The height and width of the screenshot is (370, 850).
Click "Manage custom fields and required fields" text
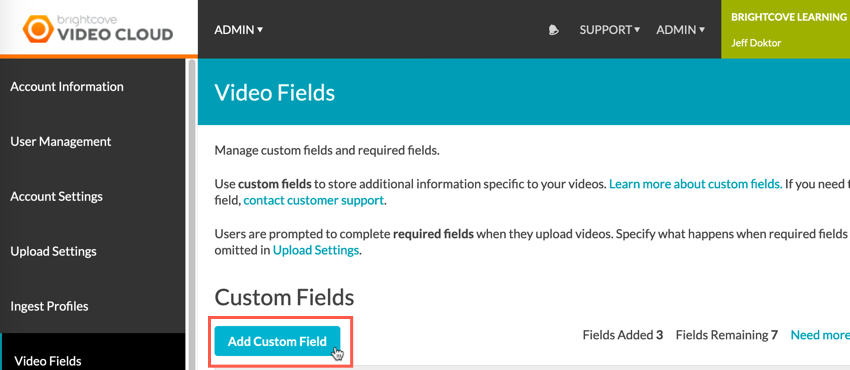click(x=327, y=150)
